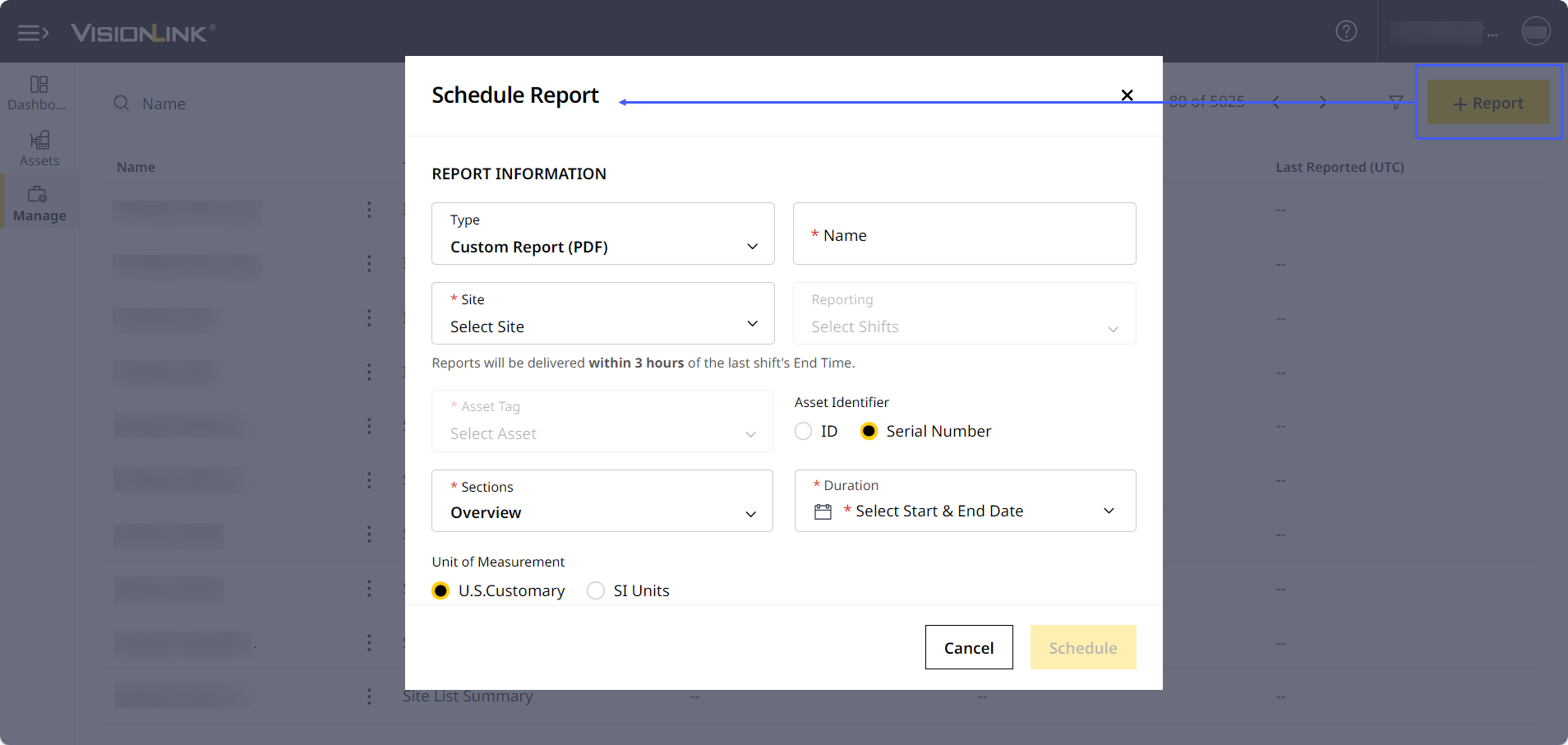Select Serial Number radio button
Screen dimensions: 1568x745
869,431
